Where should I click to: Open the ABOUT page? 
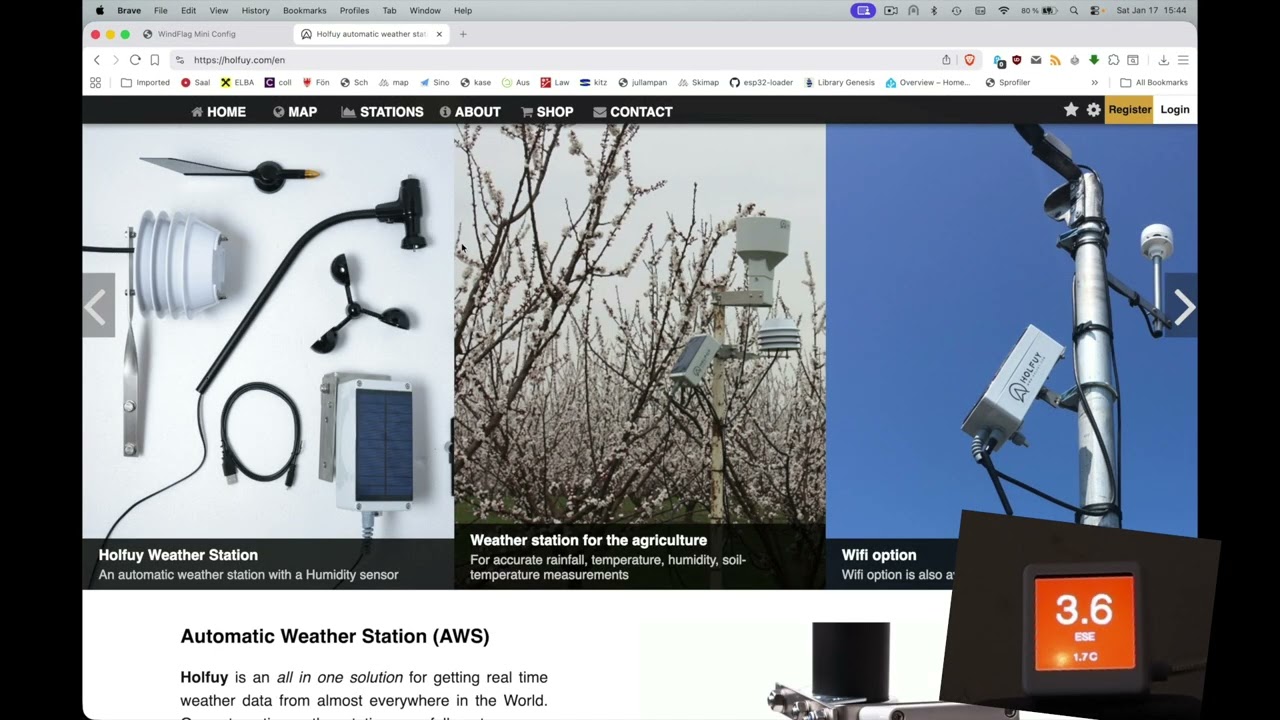pyautogui.click(x=470, y=112)
